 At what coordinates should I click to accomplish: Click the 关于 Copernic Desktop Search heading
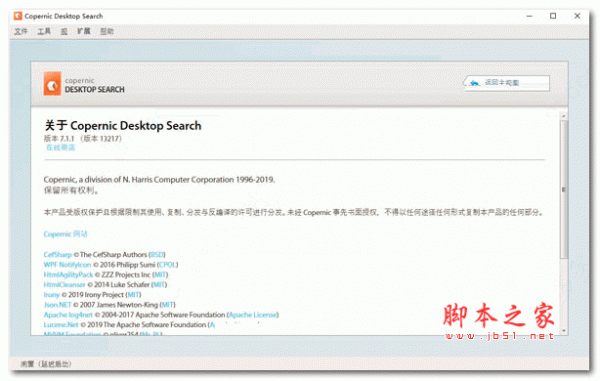(x=123, y=125)
